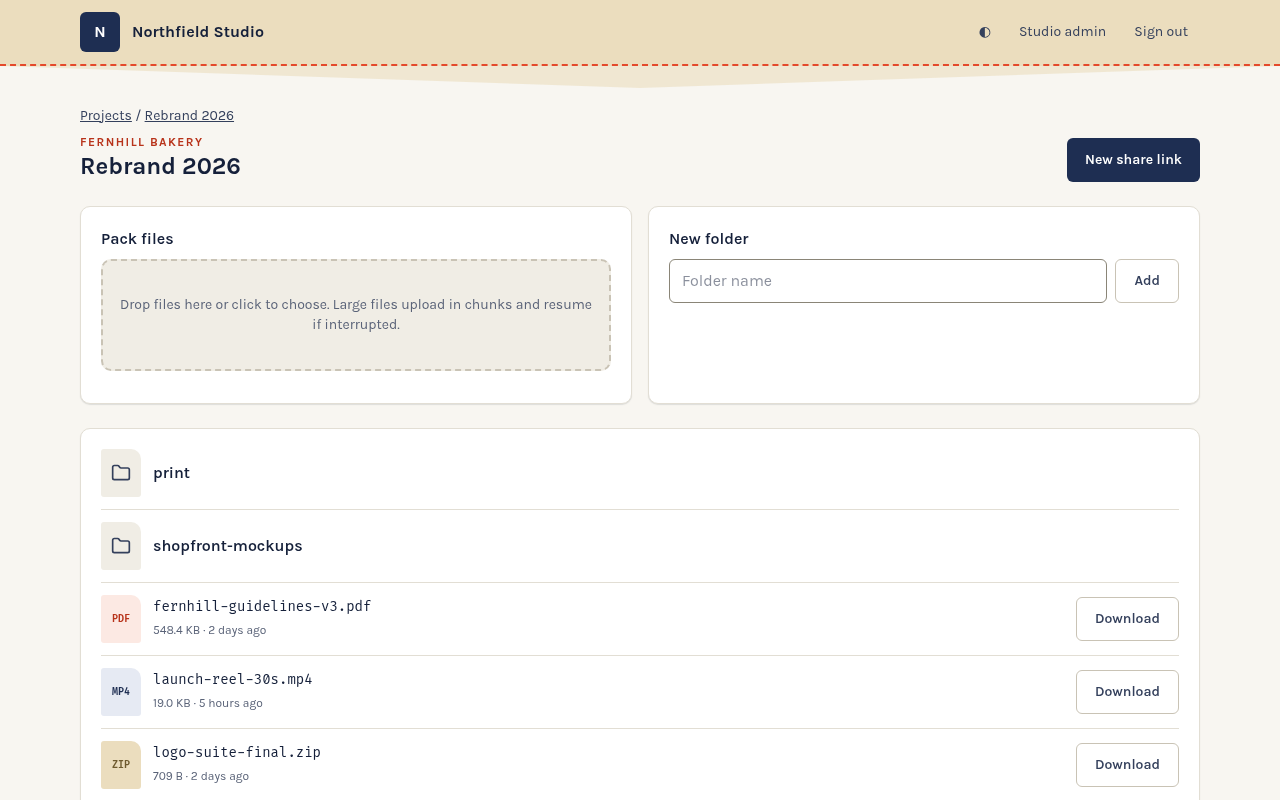Toggle the dark/light theme icon
The height and width of the screenshot is (800, 1280).
click(985, 32)
